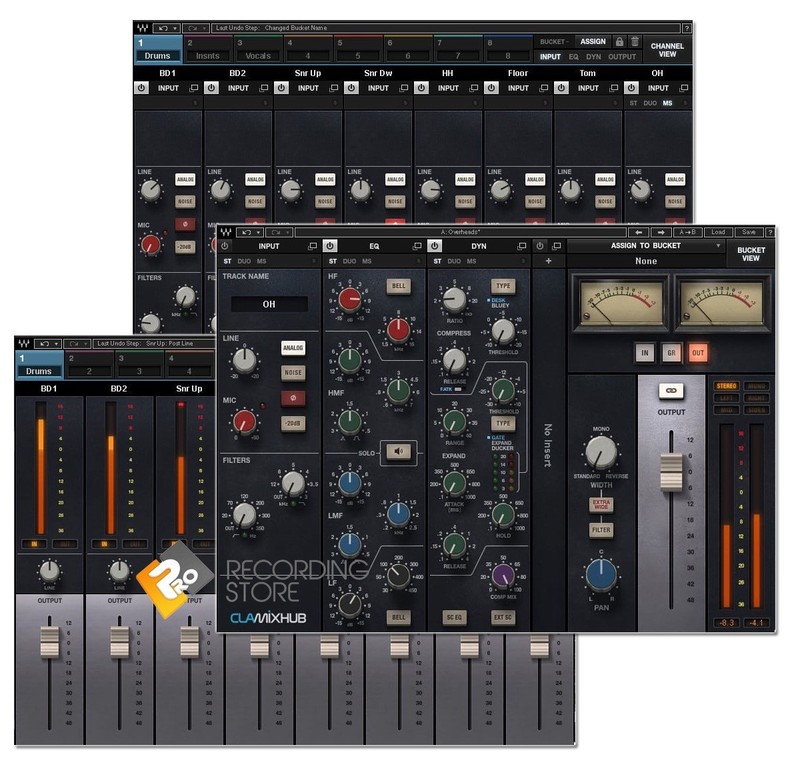Click the Waves logo in channel view toolbar
Viewport: 800px width, 765px height.
pyautogui.click(x=226, y=232)
